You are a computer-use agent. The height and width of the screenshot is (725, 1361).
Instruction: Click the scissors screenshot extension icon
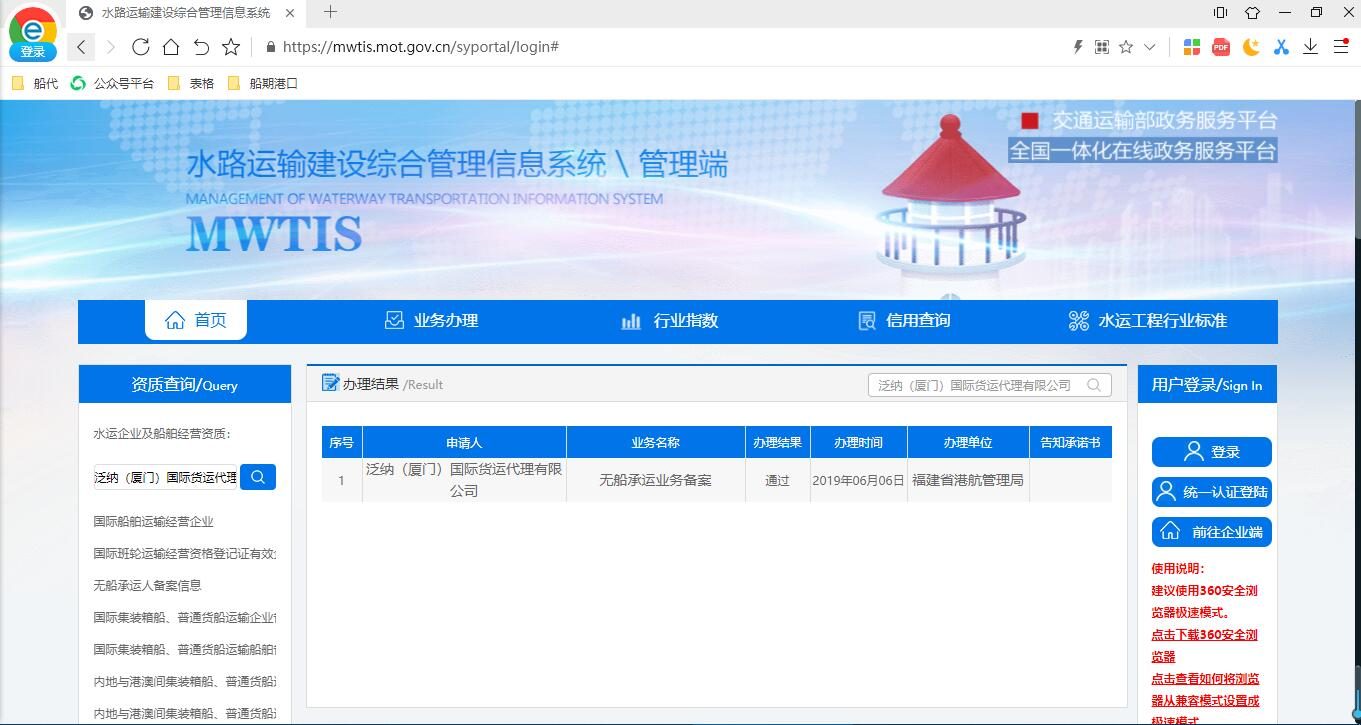[1281, 47]
